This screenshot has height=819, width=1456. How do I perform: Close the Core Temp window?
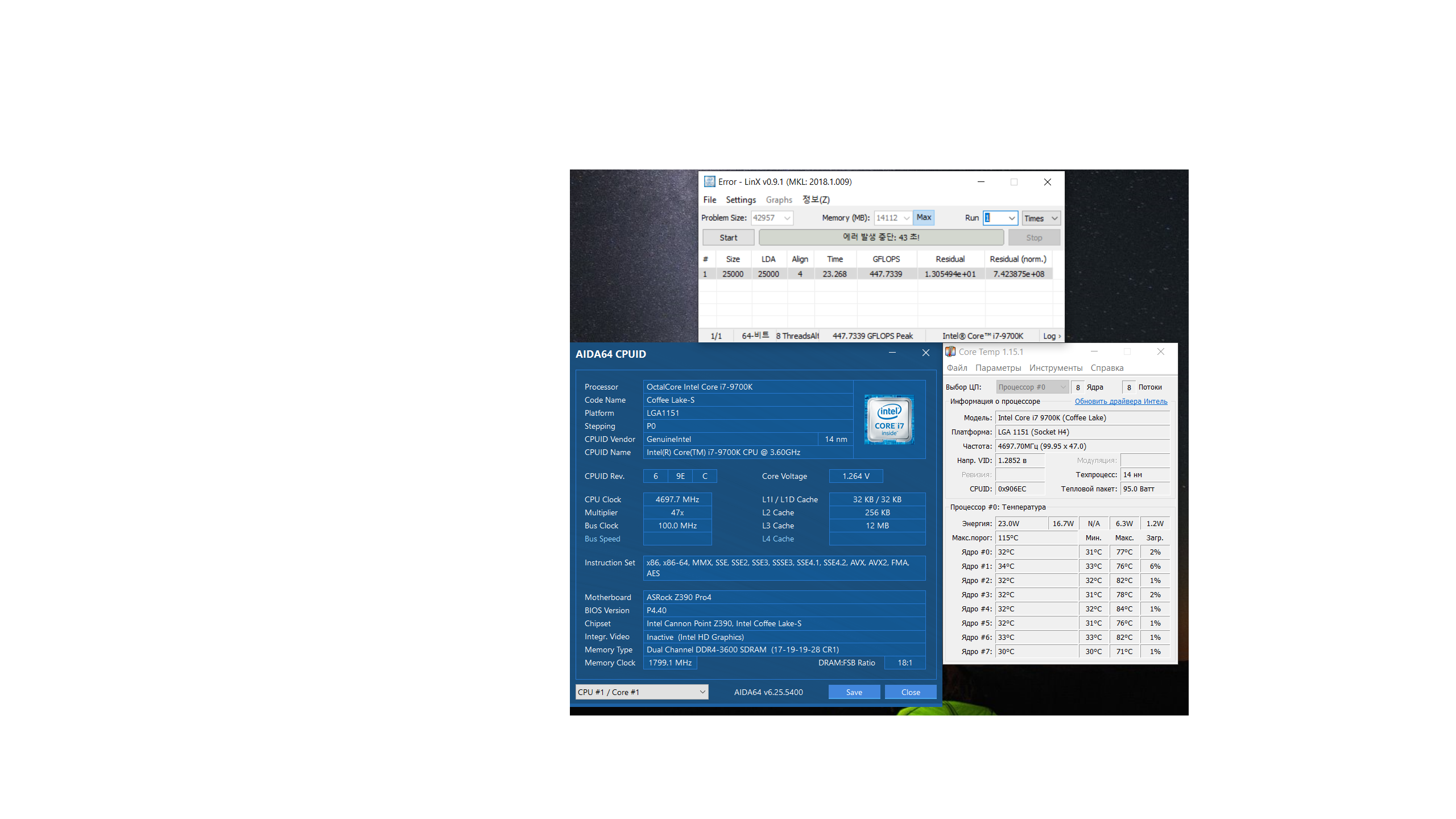1161,351
